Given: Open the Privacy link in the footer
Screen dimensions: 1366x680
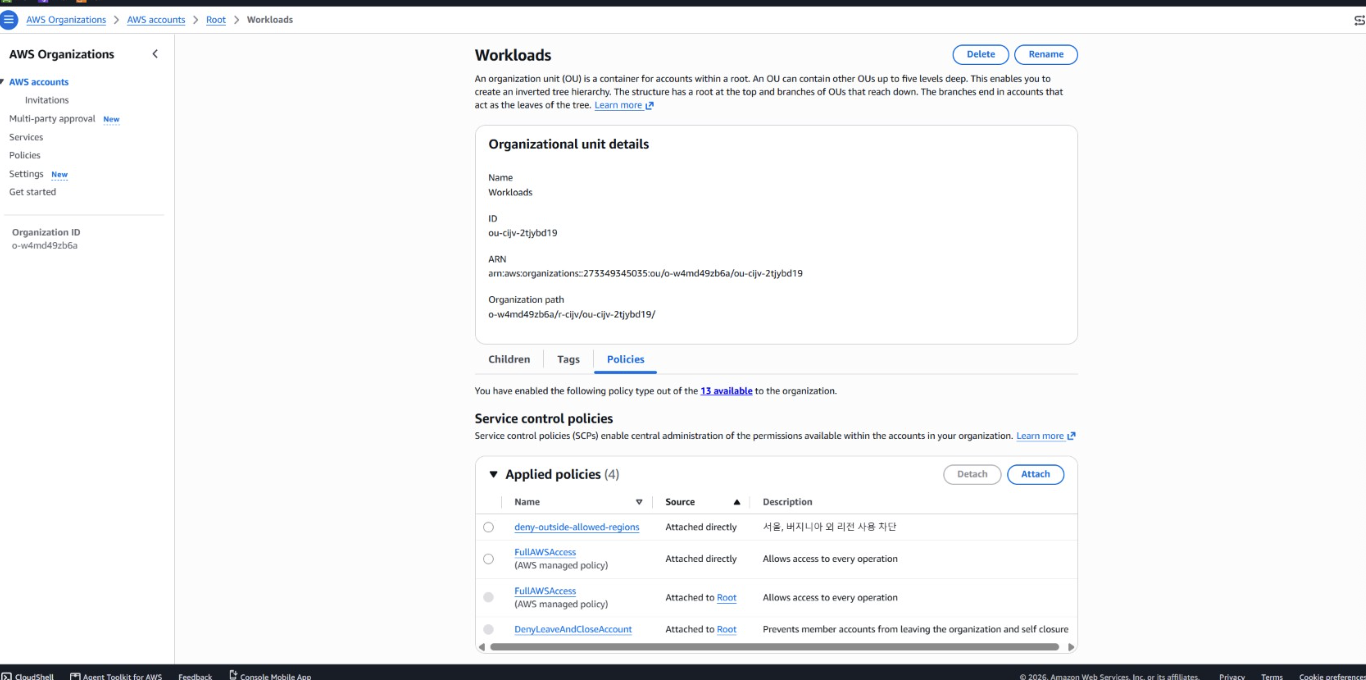Looking at the screenshot, I should pyautogui.click(x=1232, y=676).
